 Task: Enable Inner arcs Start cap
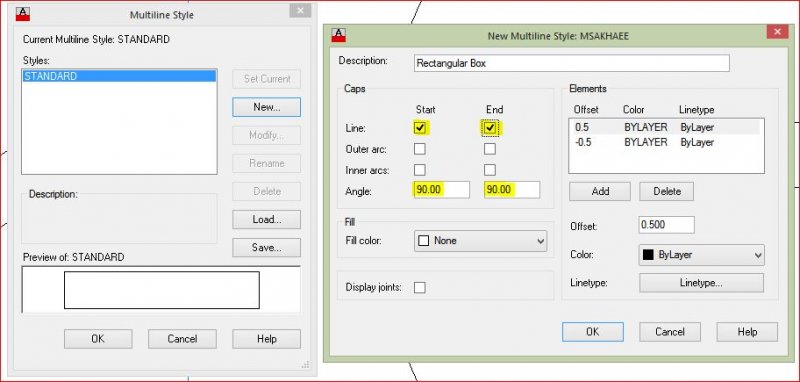[420, 170]
